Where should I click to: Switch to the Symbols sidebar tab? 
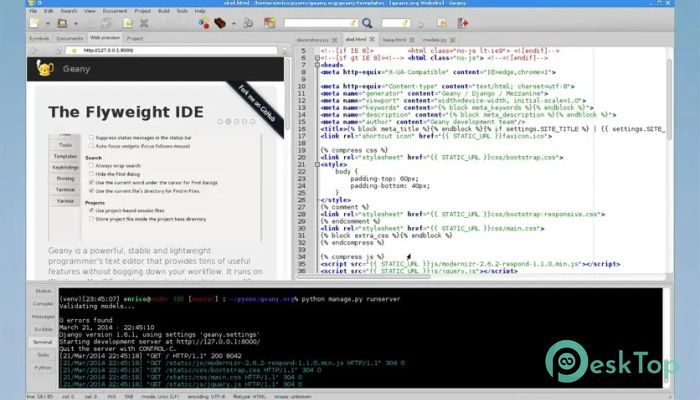[x=39, y=38]
